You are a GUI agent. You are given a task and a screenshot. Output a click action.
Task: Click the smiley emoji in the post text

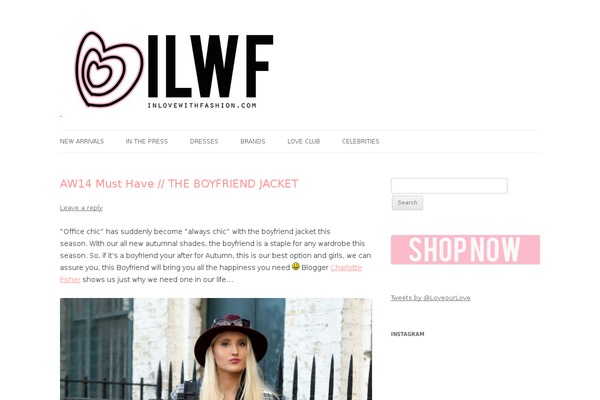[295, 266]
